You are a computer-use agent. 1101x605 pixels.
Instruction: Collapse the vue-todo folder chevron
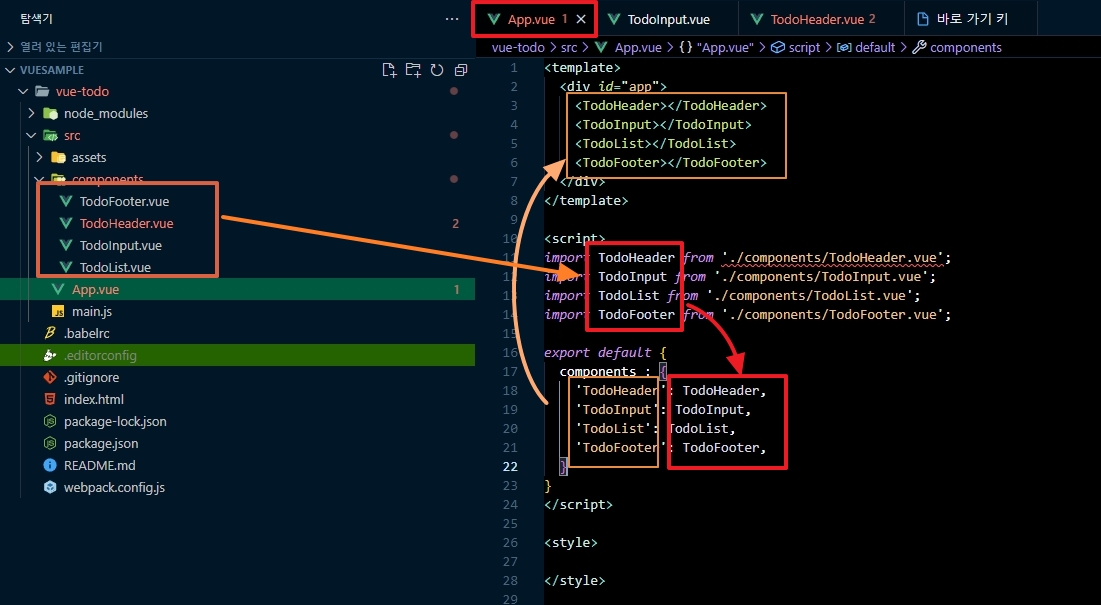pos(23,91)
